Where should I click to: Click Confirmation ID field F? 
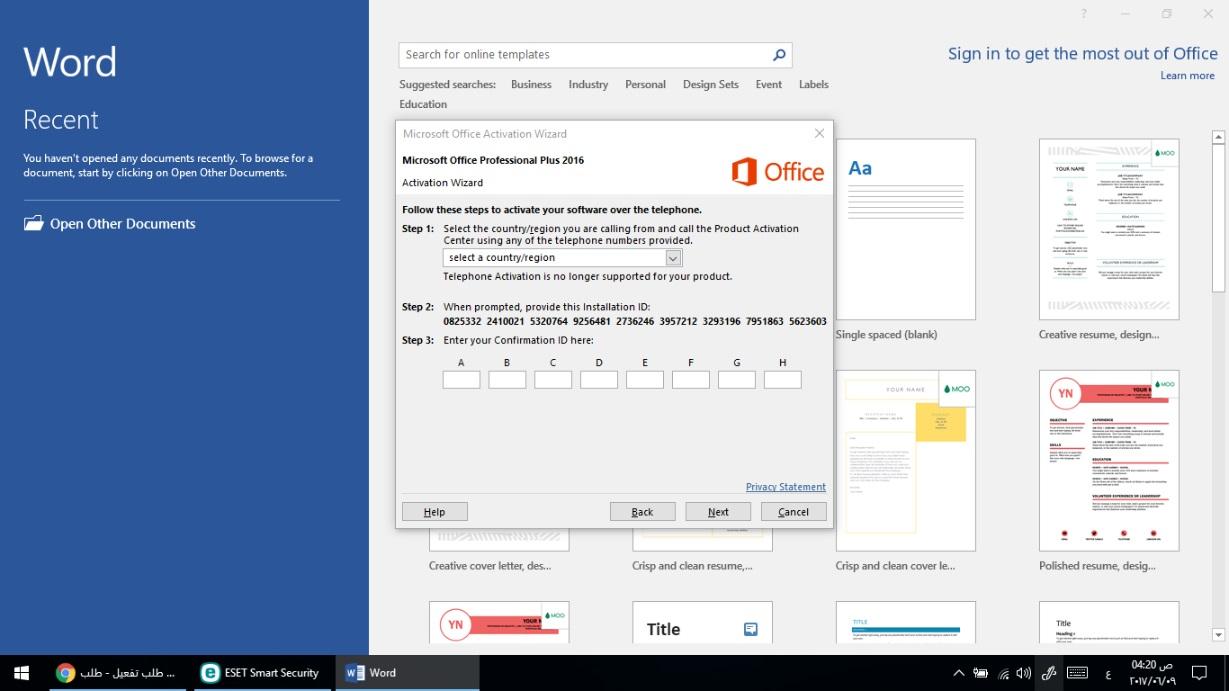pyautogui.click(x=691, y=380)
